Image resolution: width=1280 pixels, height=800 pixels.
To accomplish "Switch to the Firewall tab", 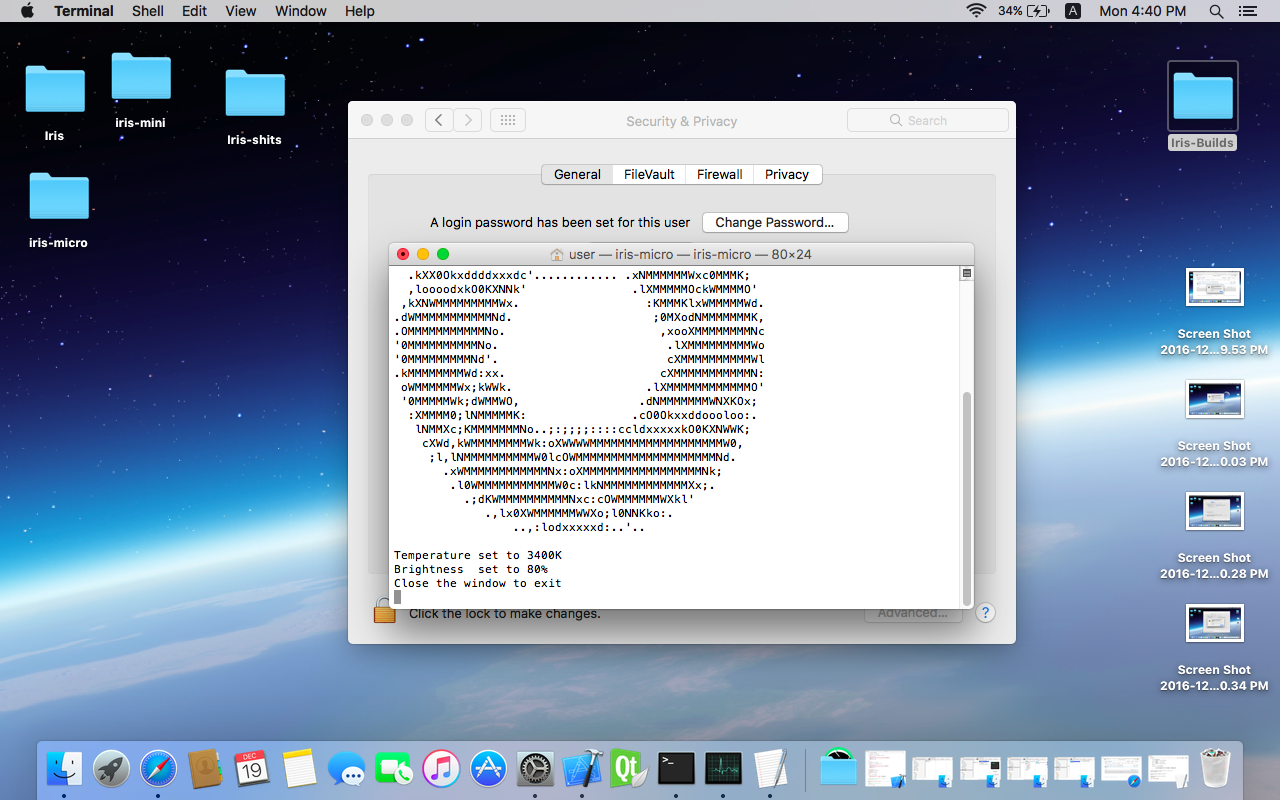I will click(x=720, y=174).
